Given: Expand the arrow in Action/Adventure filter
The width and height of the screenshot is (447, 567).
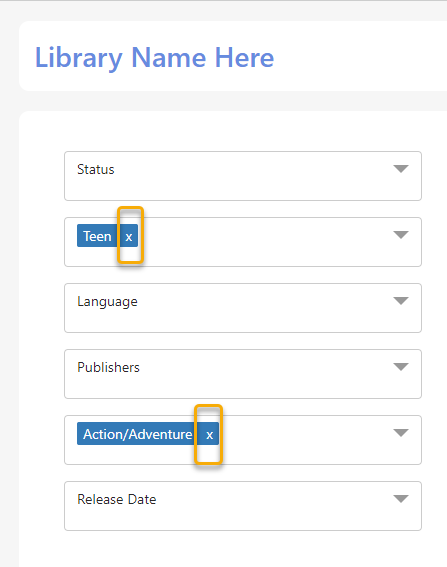Looking at the screenshot, I should coord(401,433).
